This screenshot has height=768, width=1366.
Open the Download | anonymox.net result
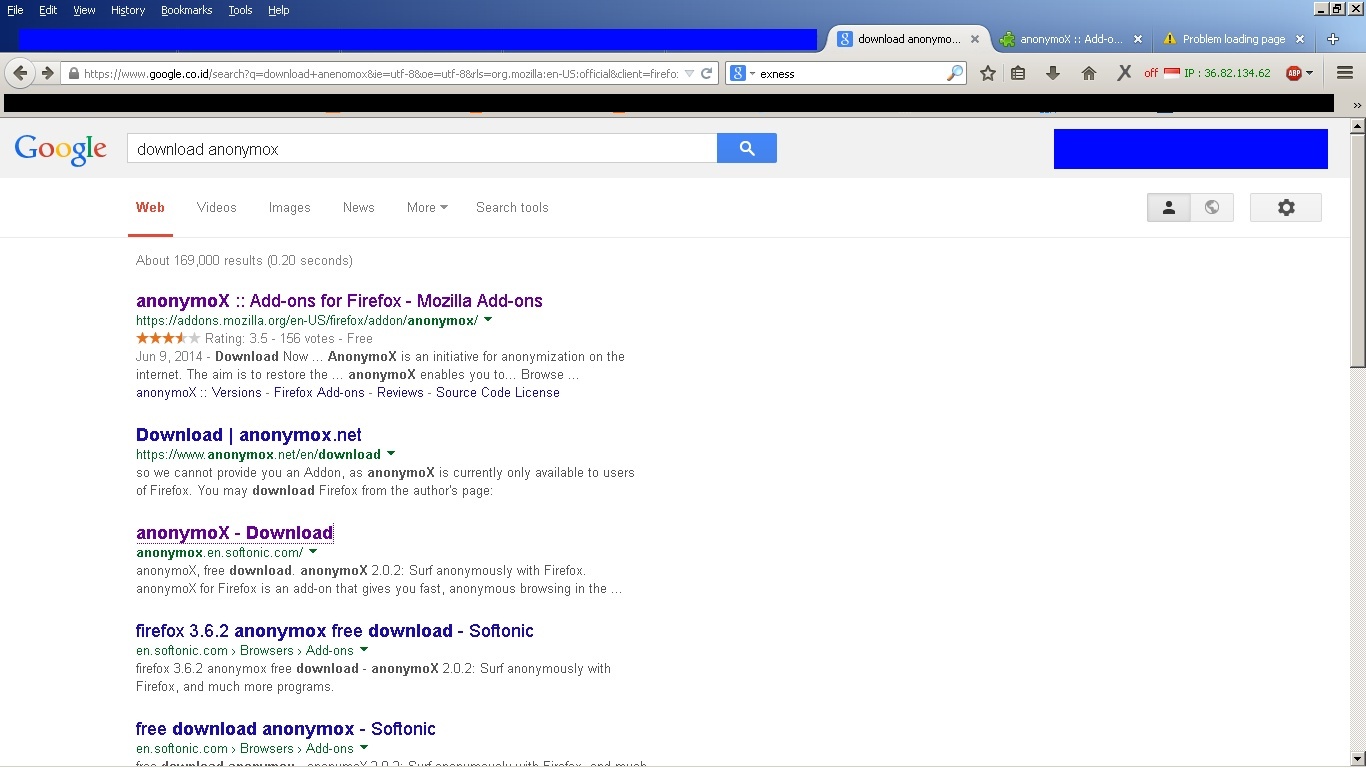(248, 435)
